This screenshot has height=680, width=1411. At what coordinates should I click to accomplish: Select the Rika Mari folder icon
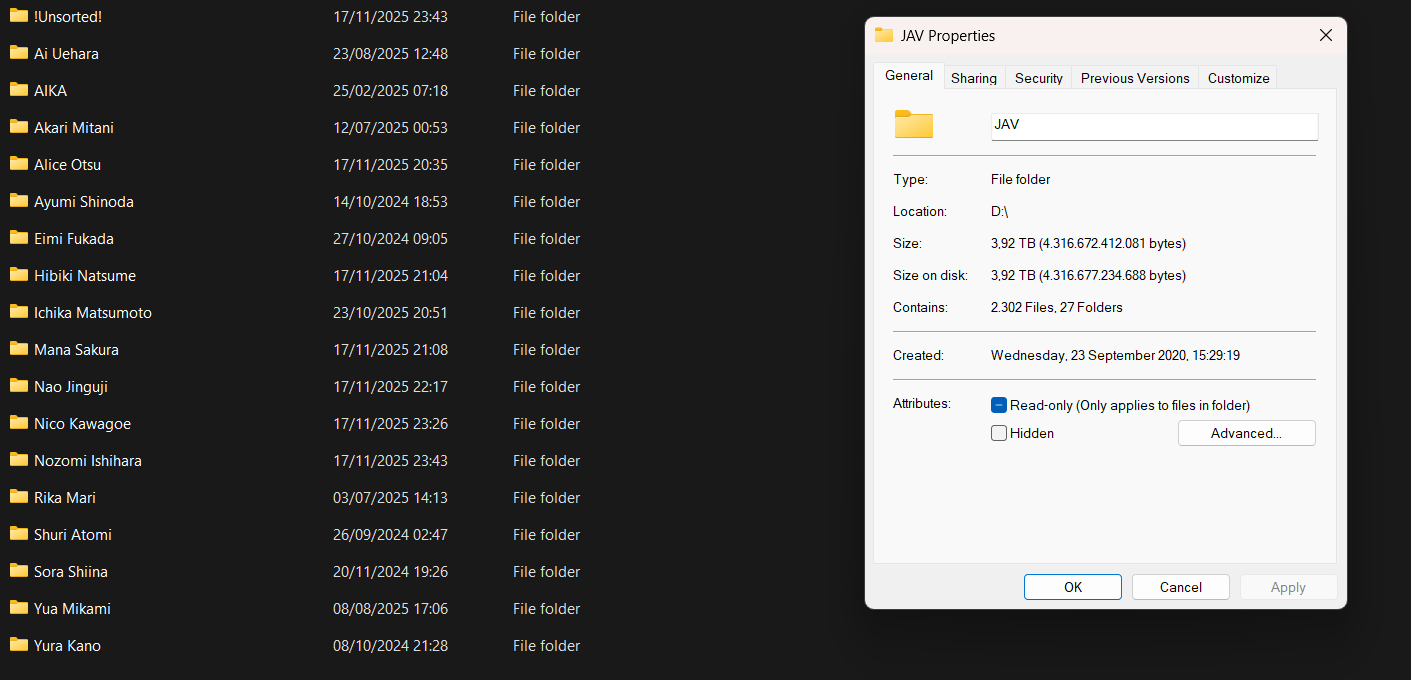(19, 497)
